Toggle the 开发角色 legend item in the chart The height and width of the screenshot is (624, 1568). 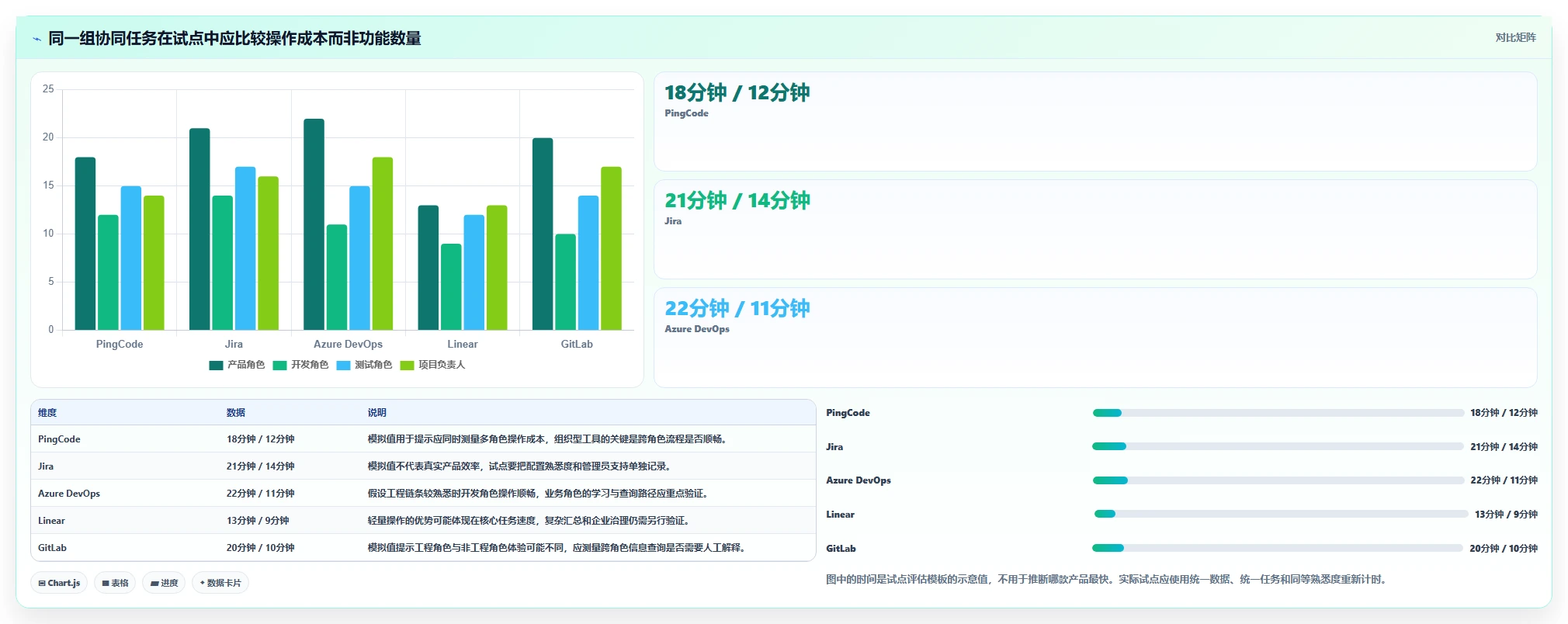click(x=300, y=365)
